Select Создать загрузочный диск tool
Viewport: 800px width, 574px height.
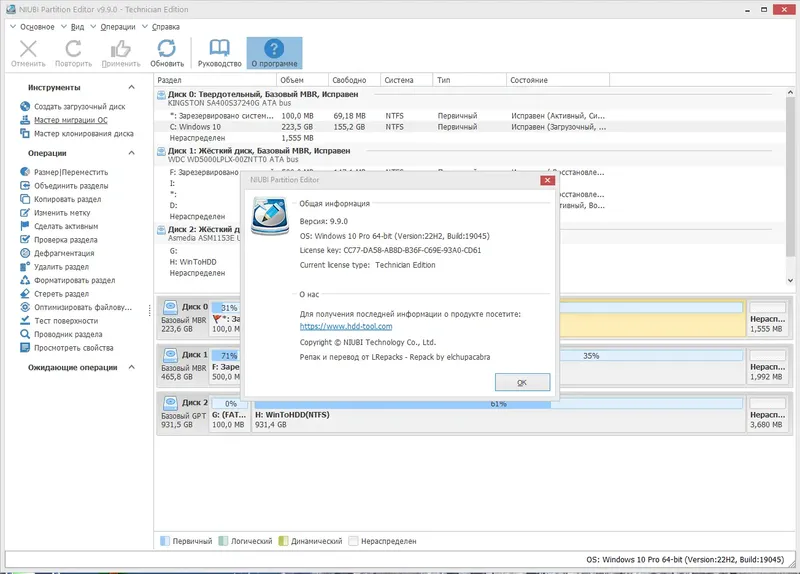coord(73,107)
